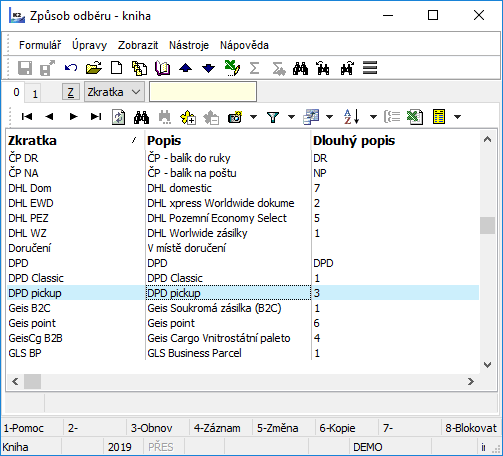Click the sigma sum icon
This screenshot has width=503, height=456.
pos(254,68)
